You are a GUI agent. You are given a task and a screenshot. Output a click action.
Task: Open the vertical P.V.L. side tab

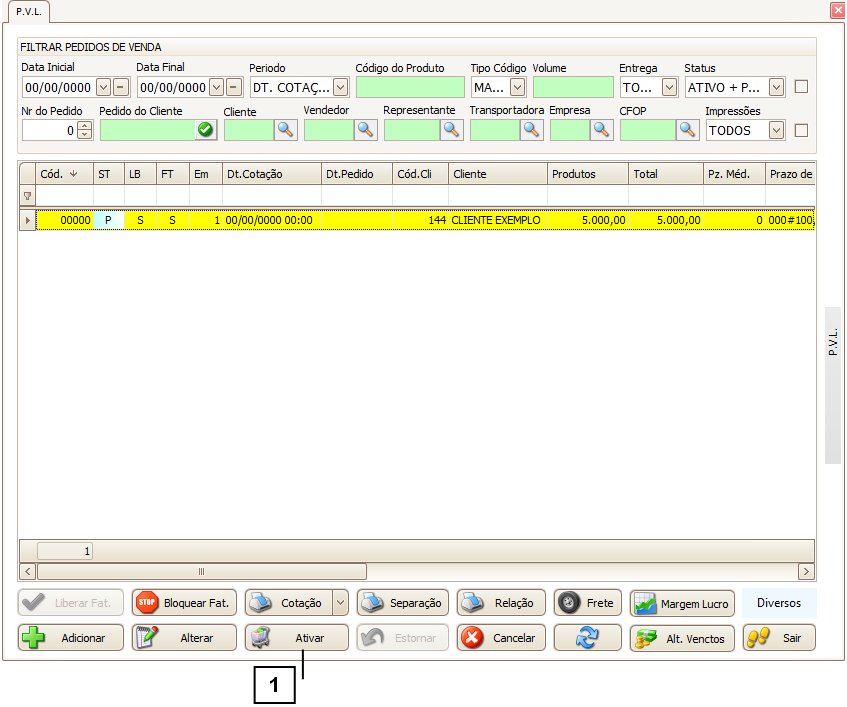click(833, 386)
